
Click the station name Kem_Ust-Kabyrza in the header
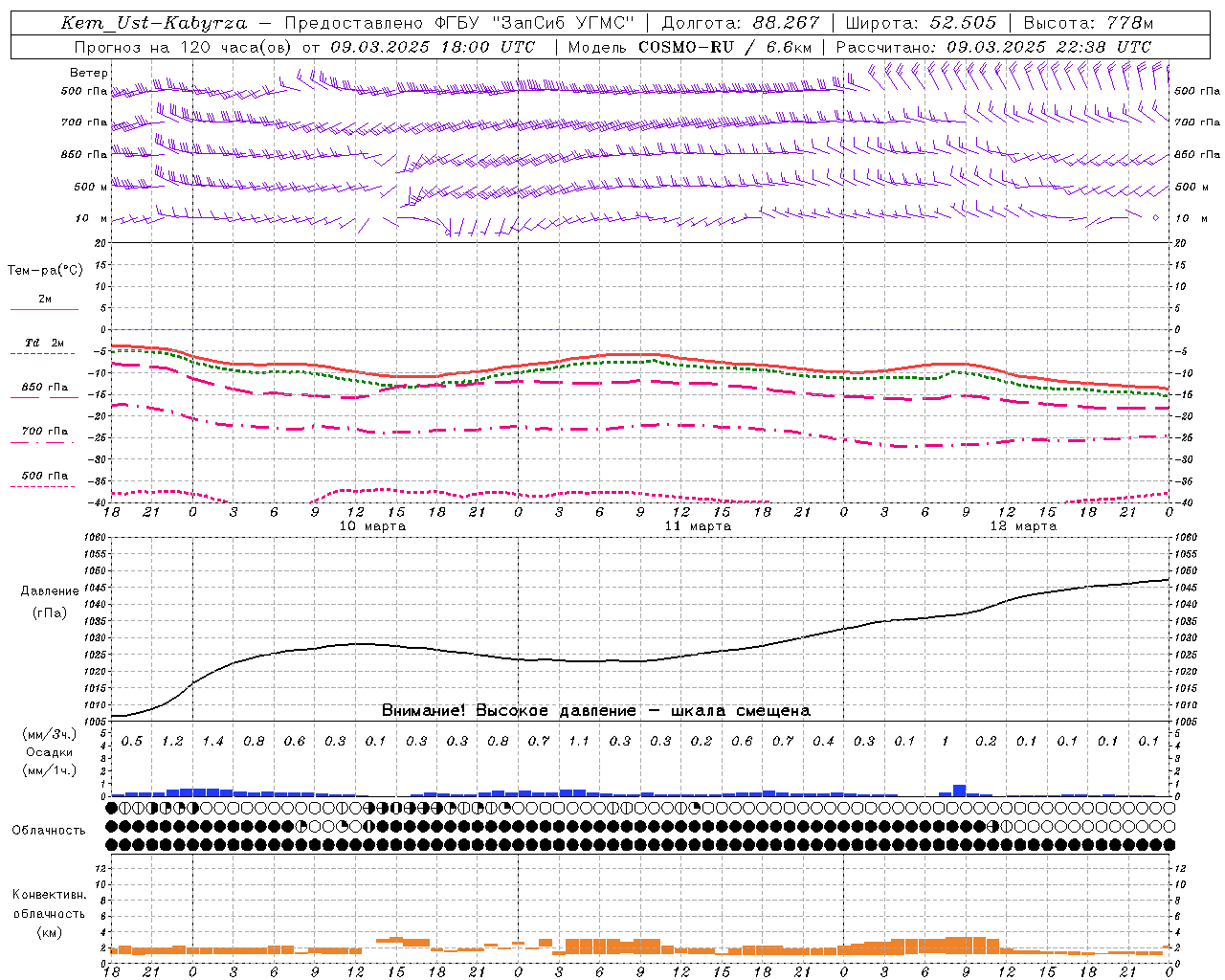point(154,23)
